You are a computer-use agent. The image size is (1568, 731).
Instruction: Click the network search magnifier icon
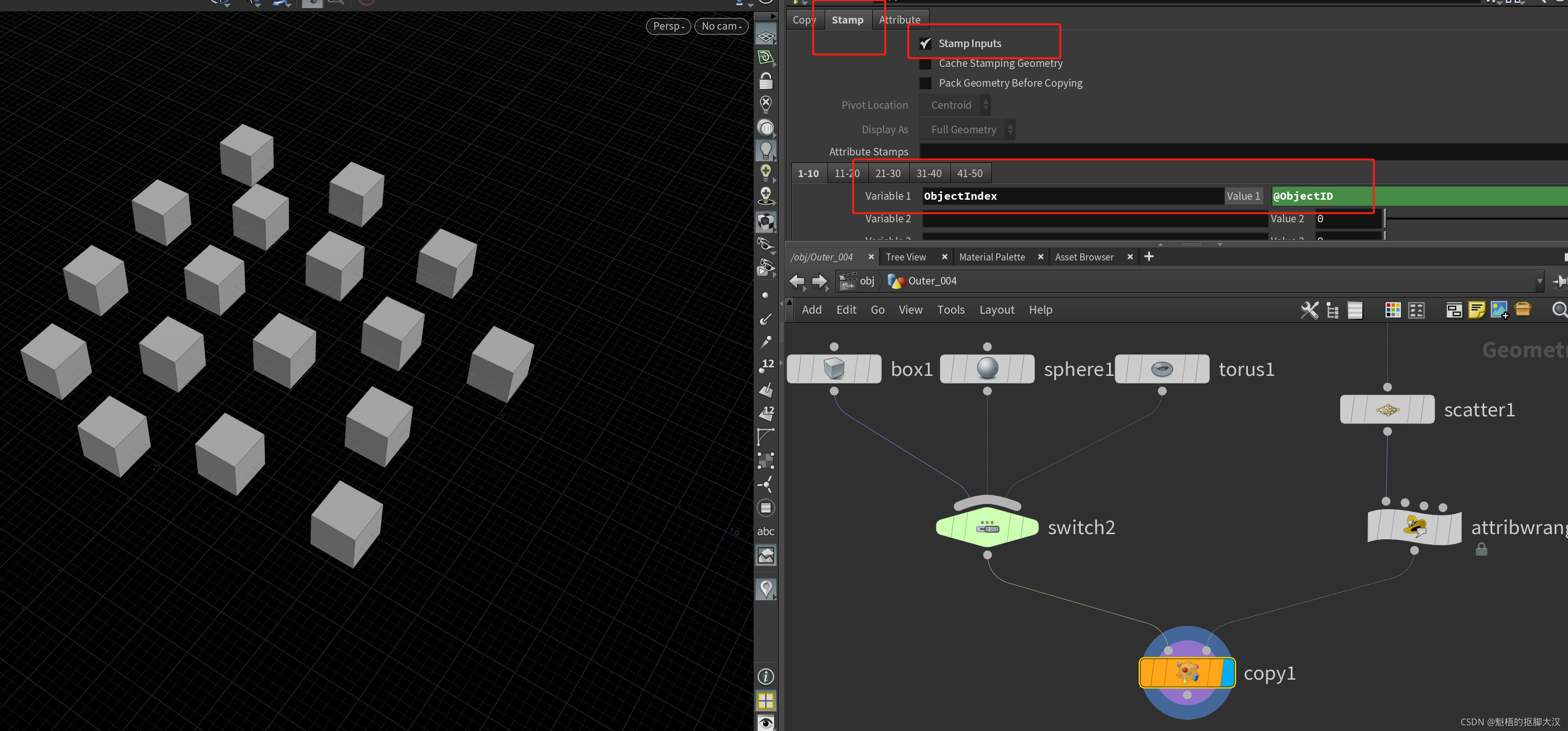(1559, 310)
